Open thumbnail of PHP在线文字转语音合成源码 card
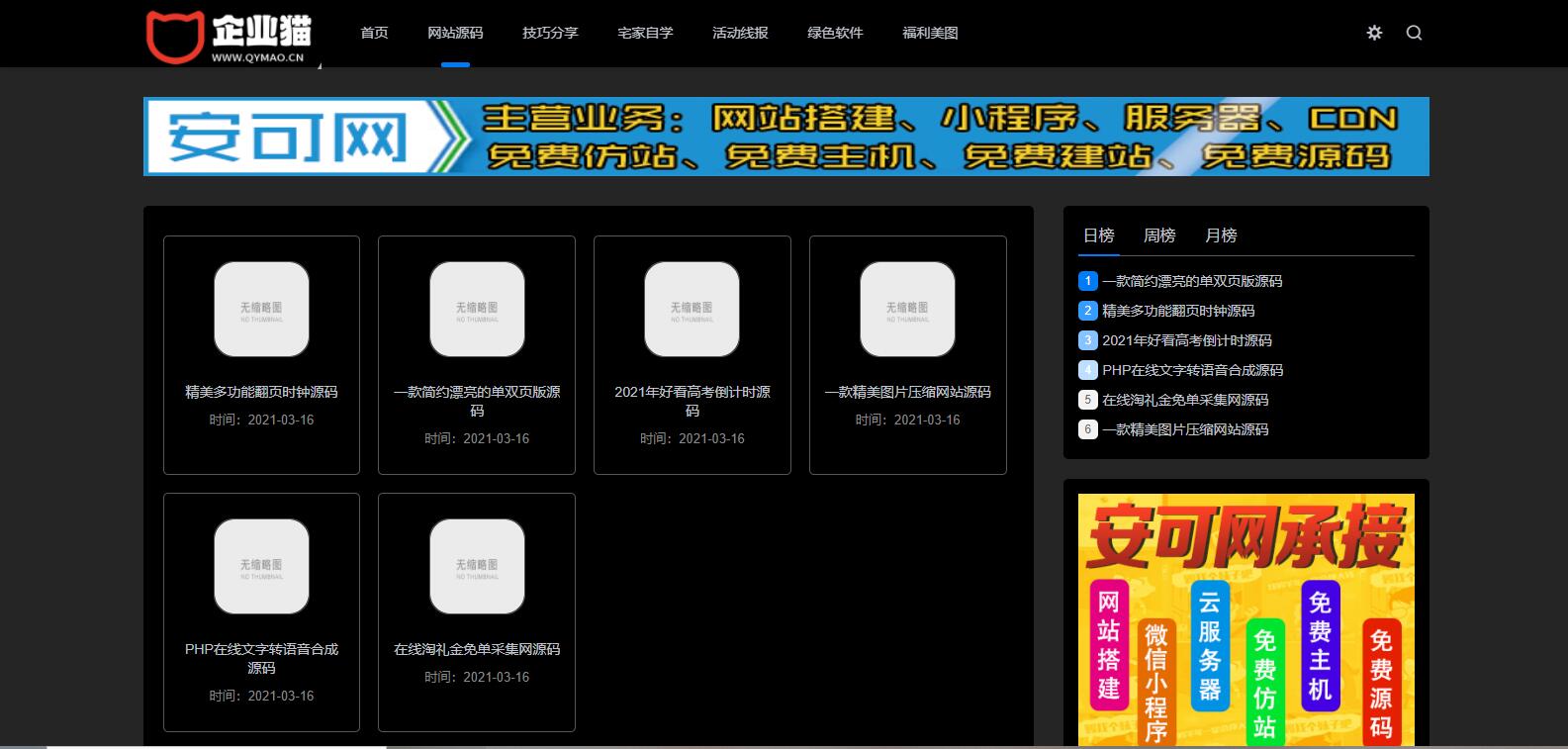 point(261,567)
